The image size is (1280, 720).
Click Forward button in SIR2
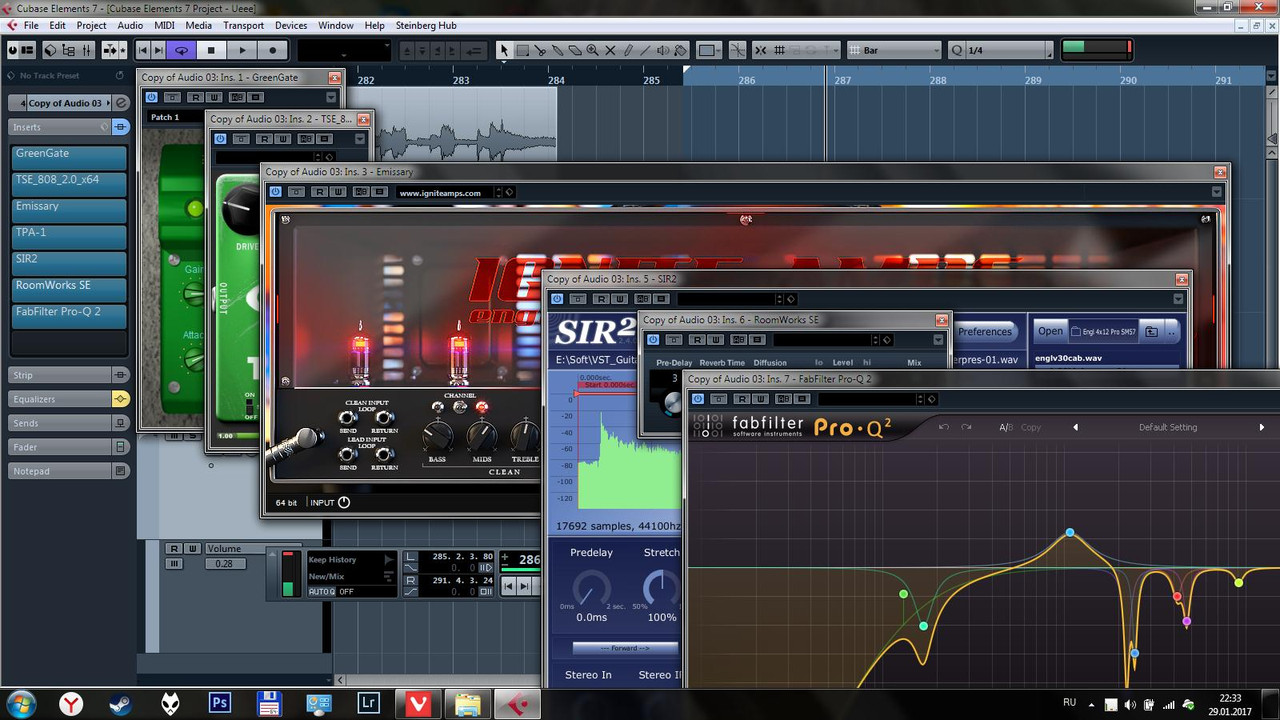(x=625, y=648)
